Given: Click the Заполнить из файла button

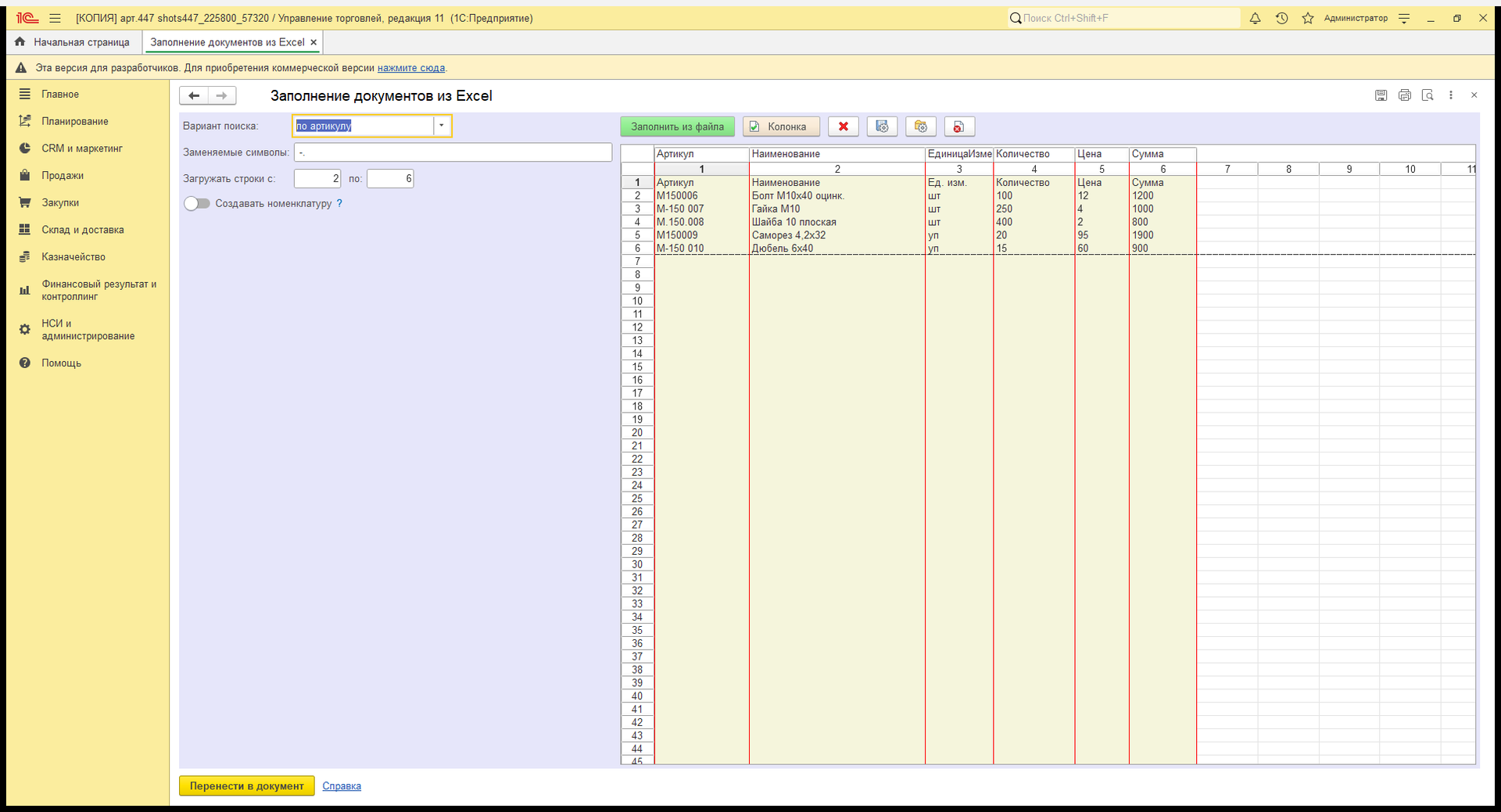Looking at the screenshot, I should pyautogui.click(x=677, y=127).
